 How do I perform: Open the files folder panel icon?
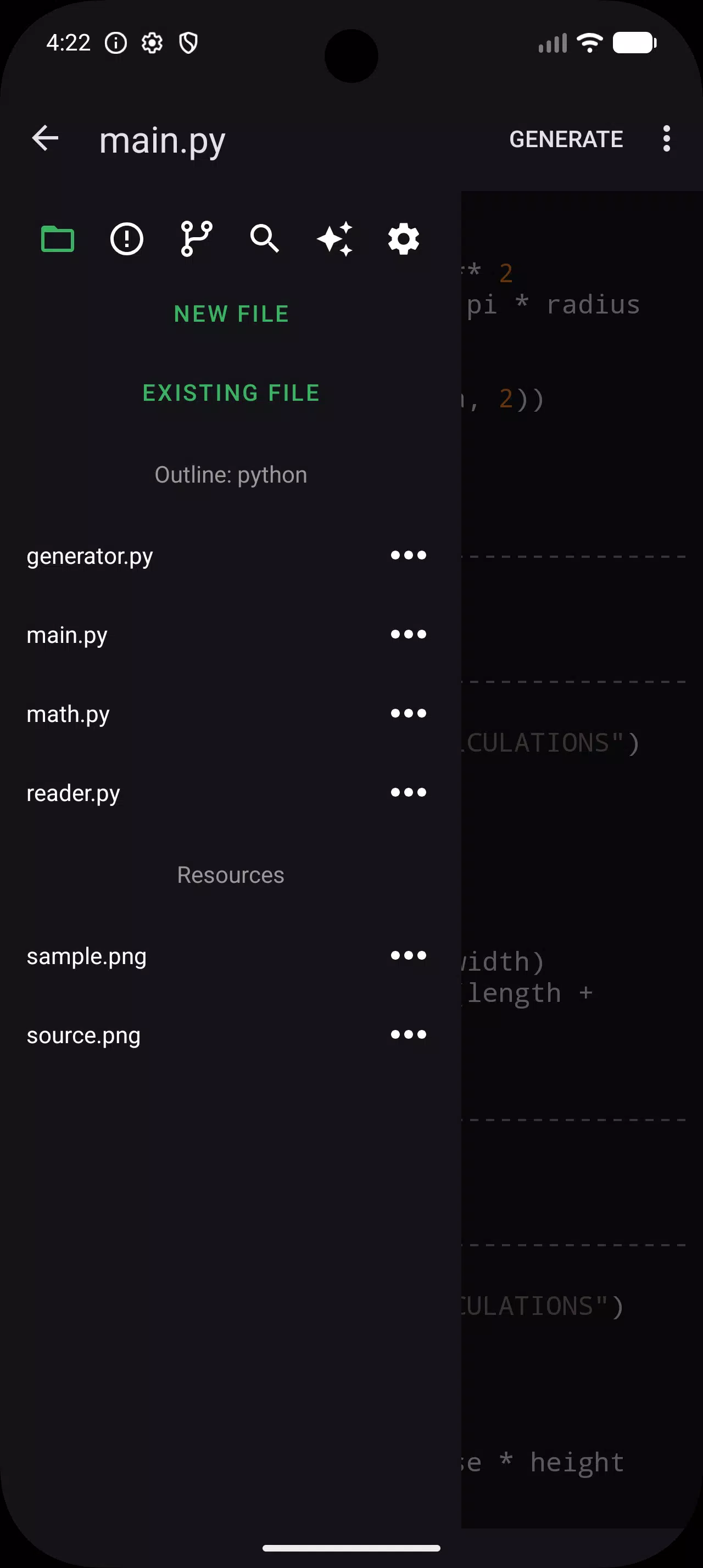[57, 239]
